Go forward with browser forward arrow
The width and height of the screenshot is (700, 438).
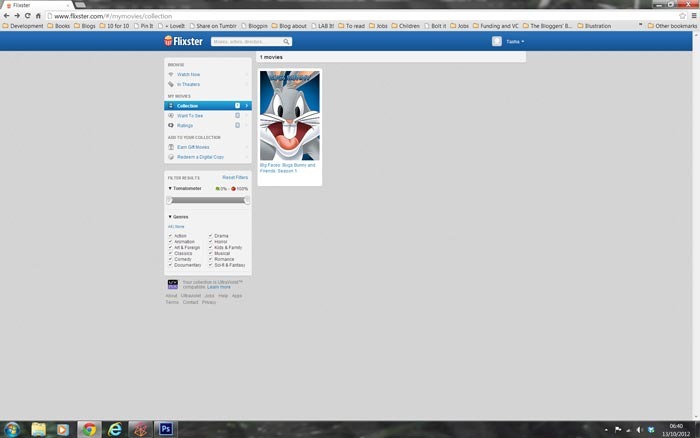pyautogui.click(x=17, y=16)
